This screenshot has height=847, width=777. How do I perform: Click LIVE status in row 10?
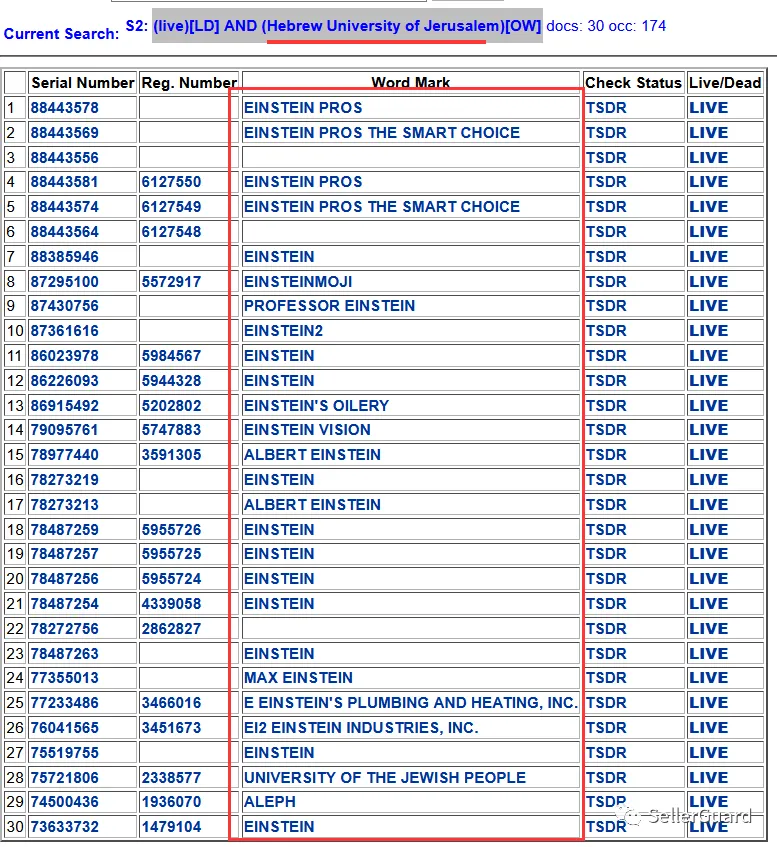pos(708,331)
